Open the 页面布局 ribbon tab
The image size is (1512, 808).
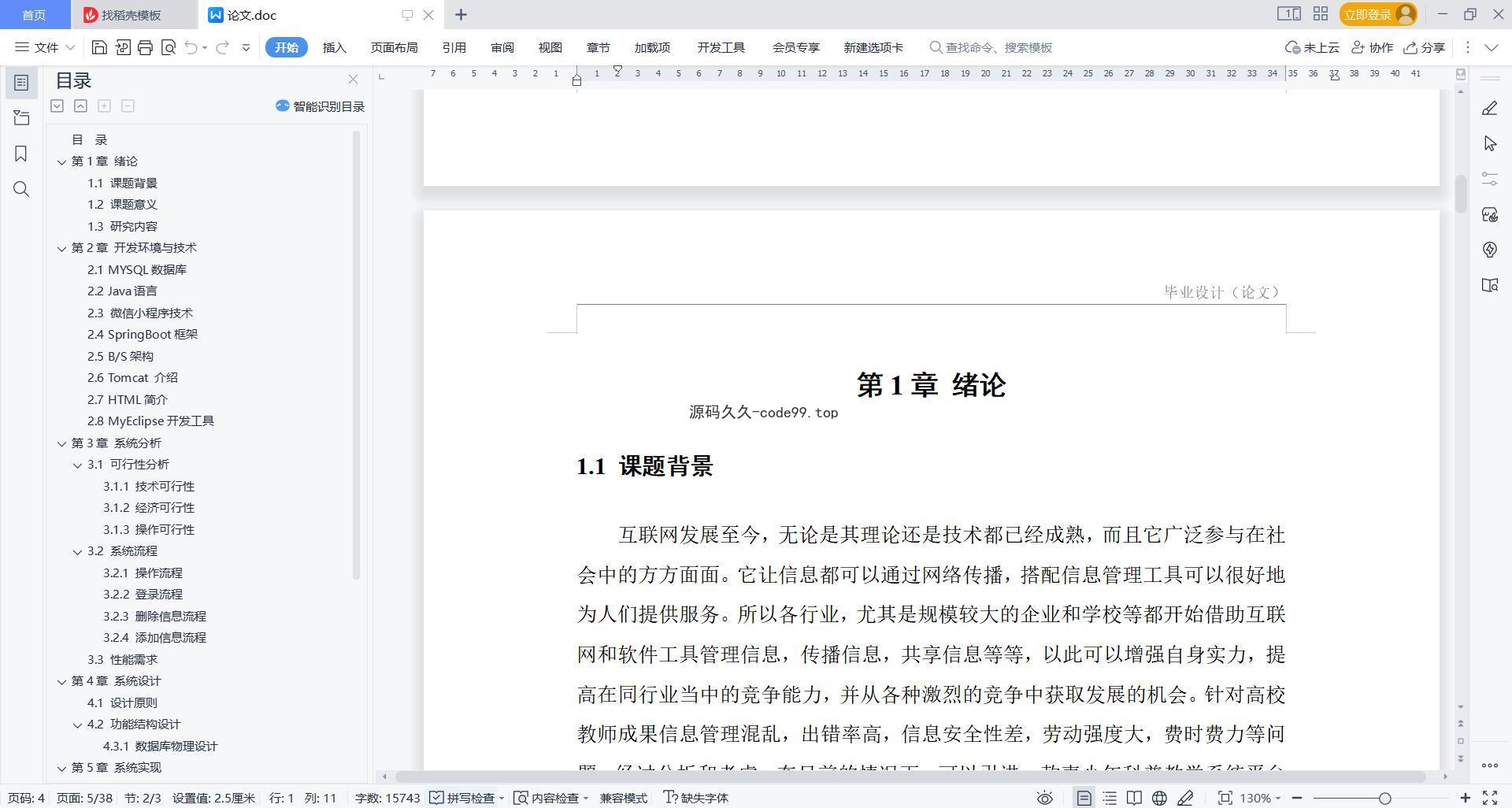(394, 47)
